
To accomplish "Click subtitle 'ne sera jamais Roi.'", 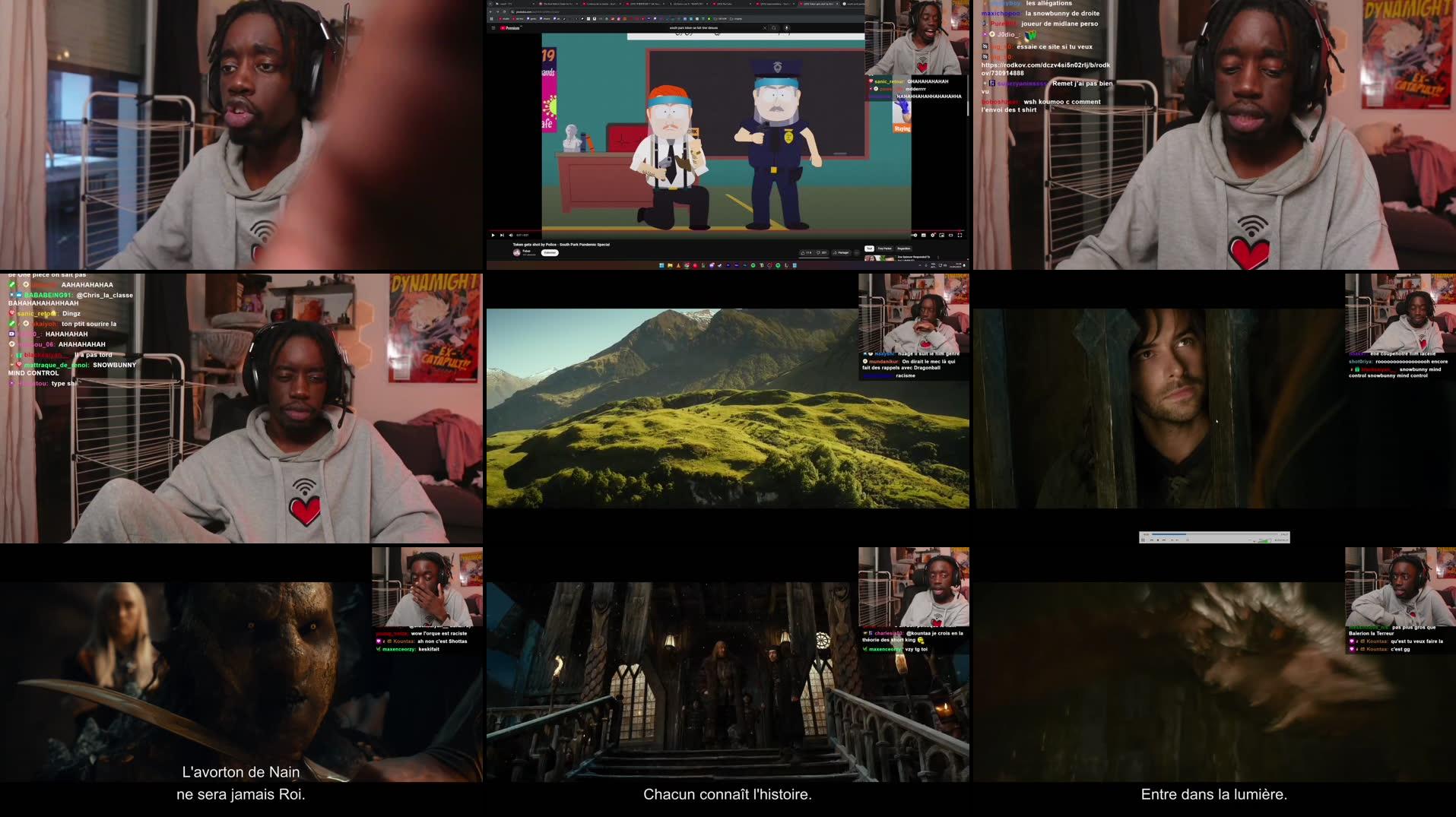I will [x=241, y=794].
